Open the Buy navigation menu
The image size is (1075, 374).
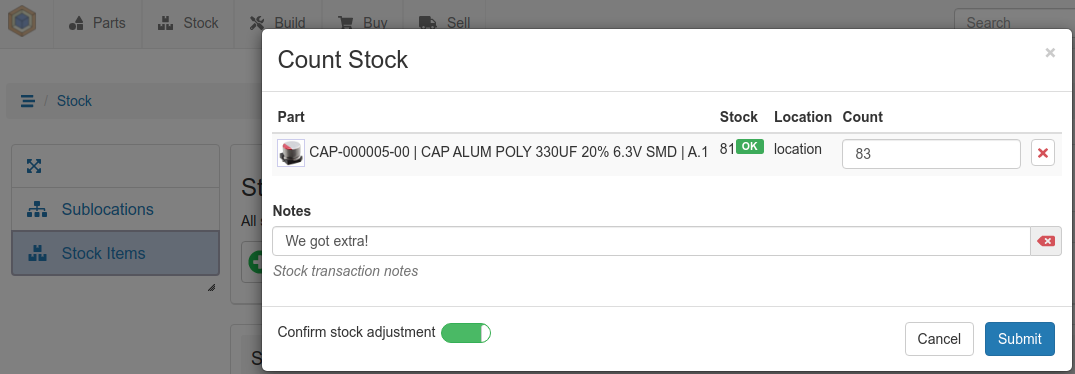coord(363,23)
